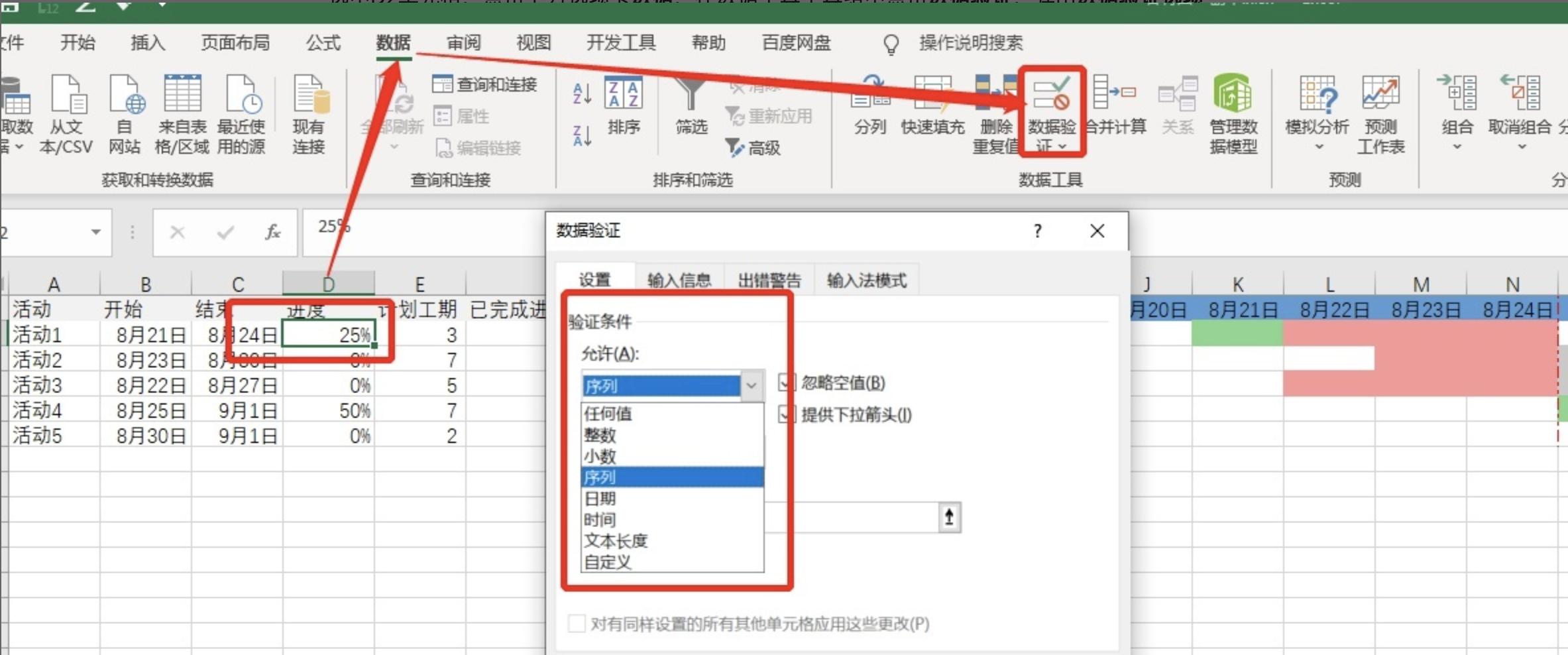The image size is (1568, 655).
Task: Toggle the 忽略空值 checkbox
Action: pos(786,383)
